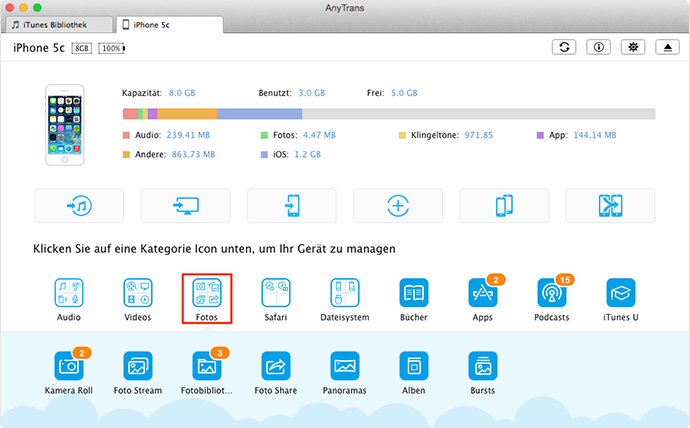
Task: Click the Klingeltöne value 971.85
Action: click(x=479, y=135)
